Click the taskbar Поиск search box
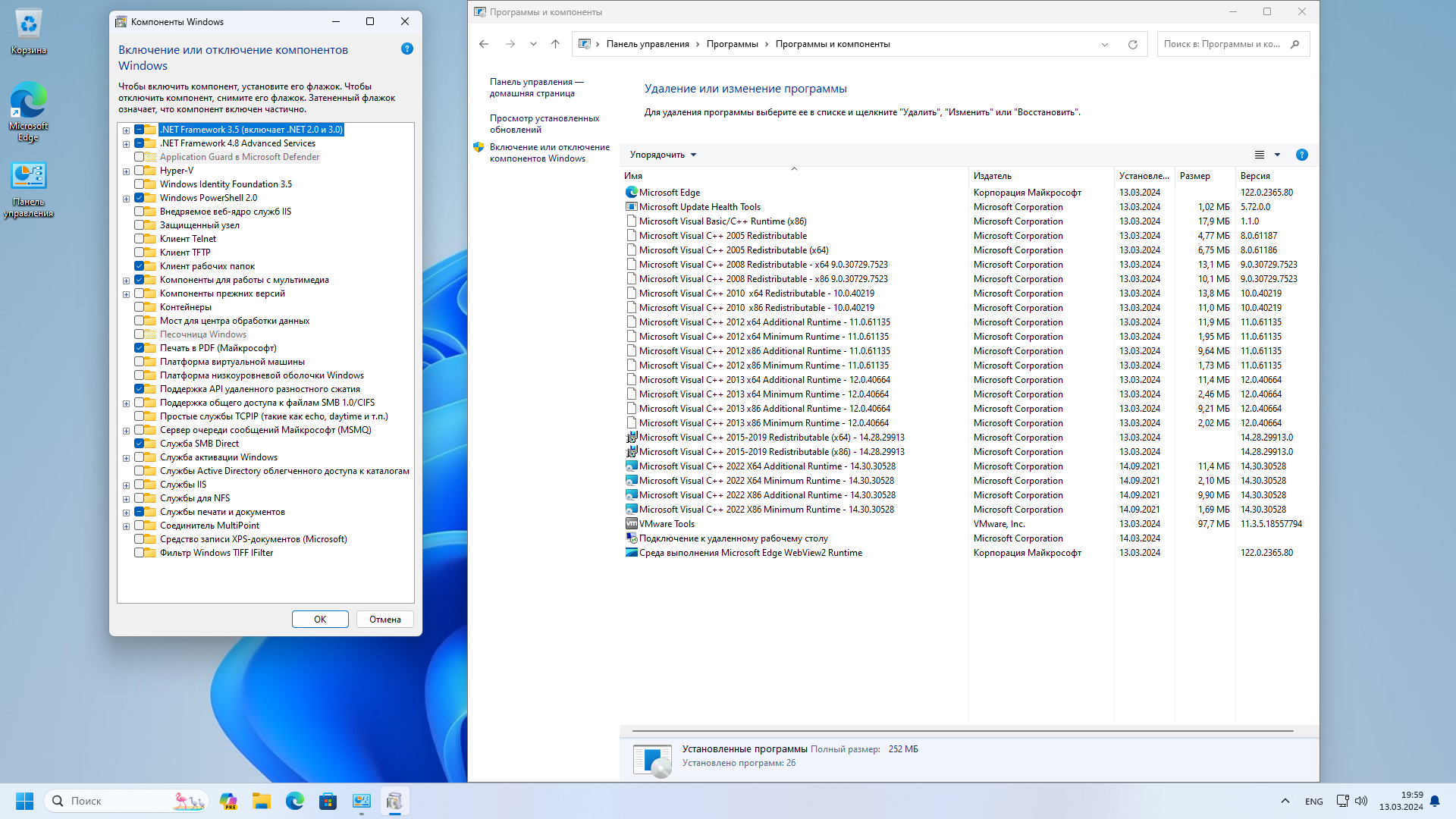 [x=126, y=801]
